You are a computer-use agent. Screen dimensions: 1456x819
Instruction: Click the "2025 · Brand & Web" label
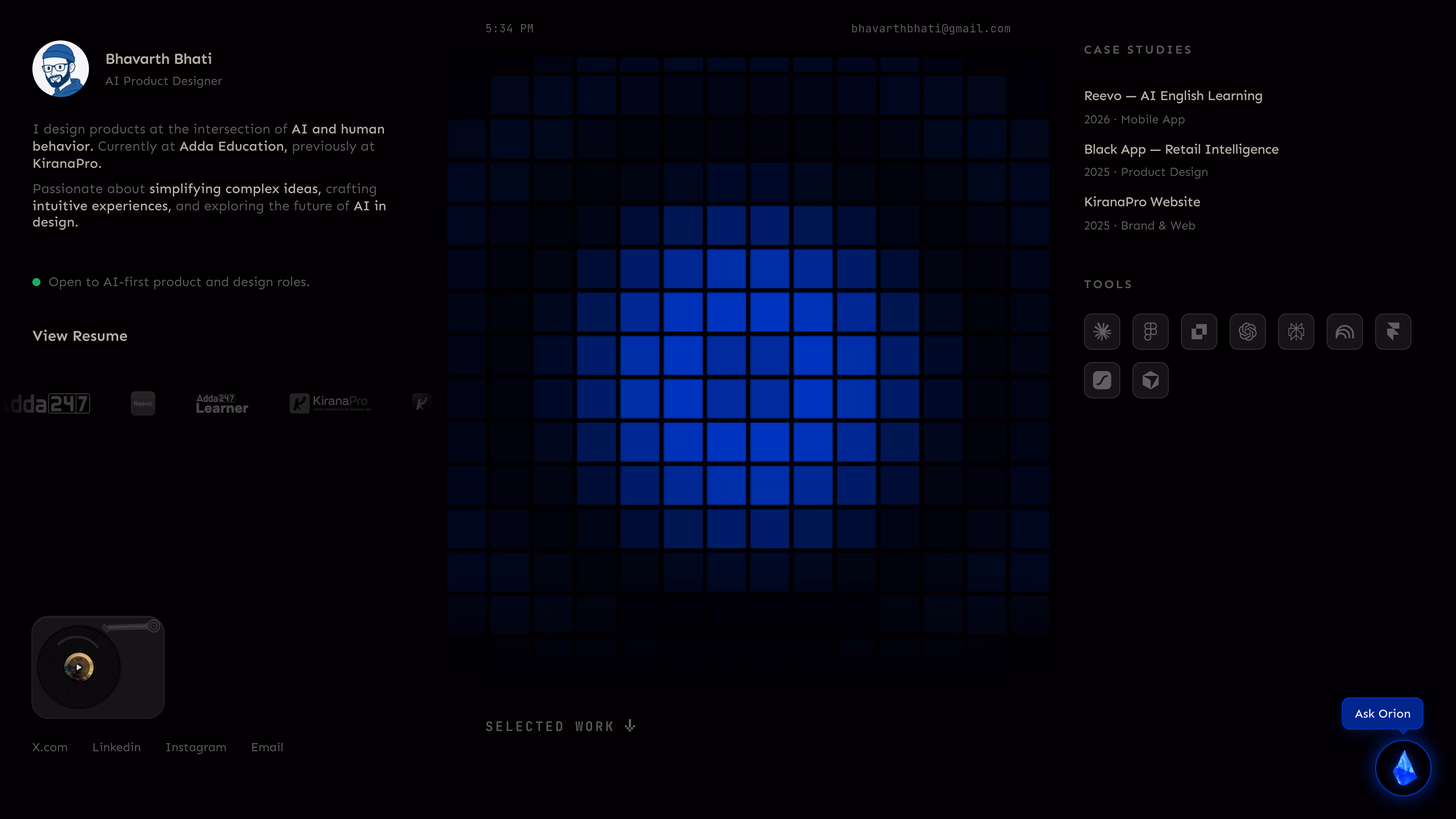[1140, 226]
